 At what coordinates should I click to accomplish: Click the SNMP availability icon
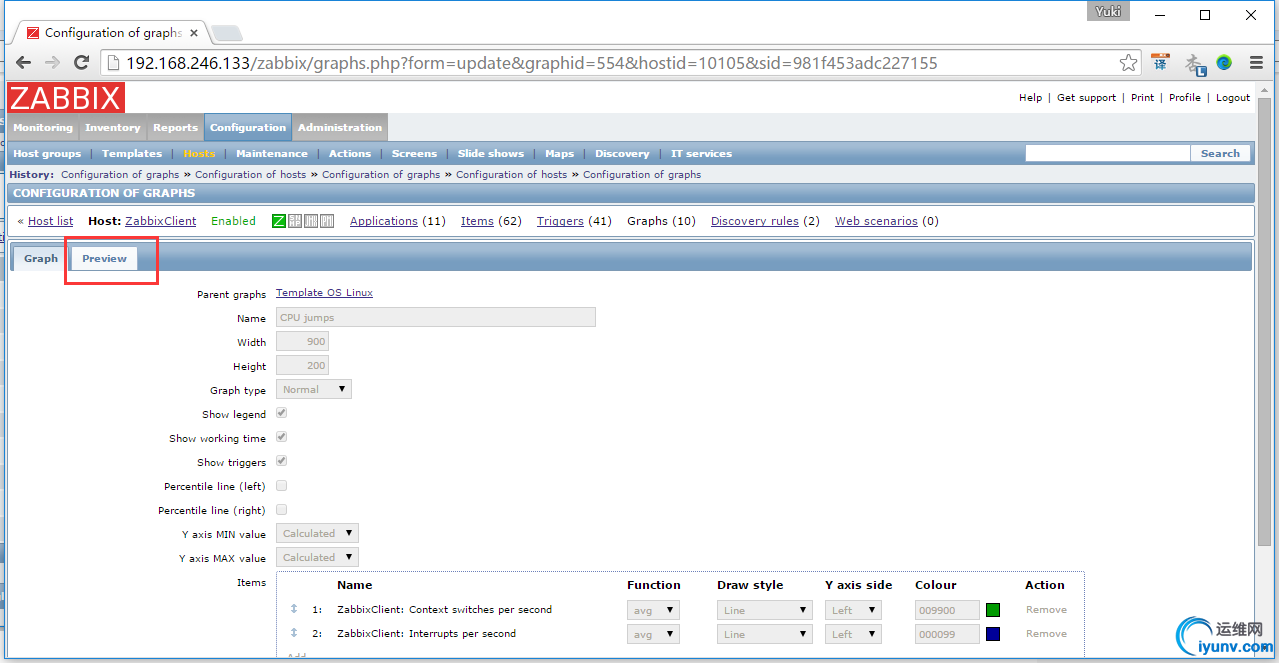point(295,221)
